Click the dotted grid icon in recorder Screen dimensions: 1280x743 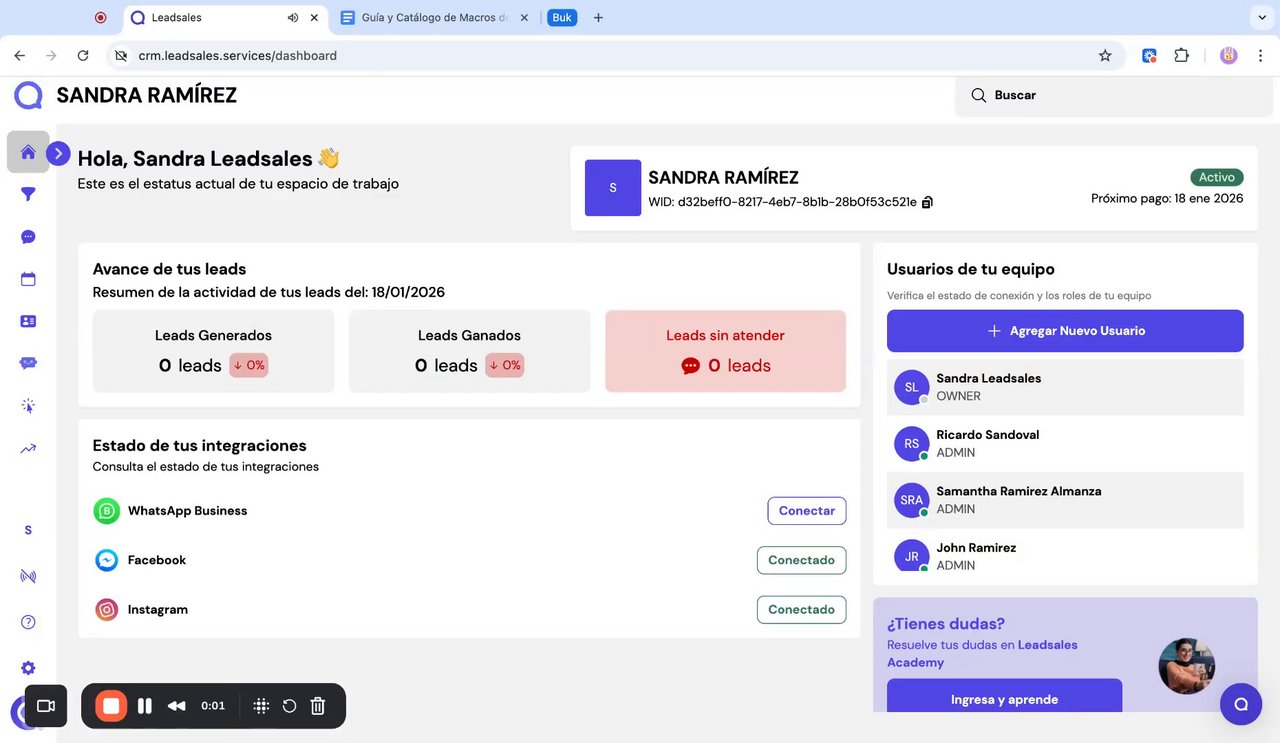261,706
